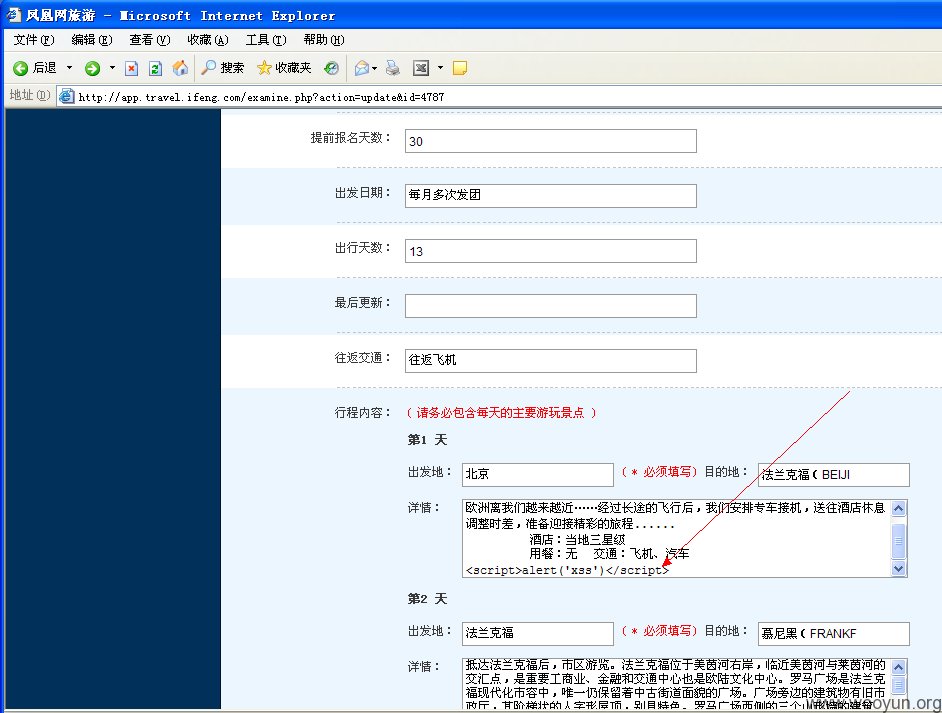Image resolution: width=942 pixels, height=713 pixels.
Task: Click the 行程内容 label
Action: [363, 413]
